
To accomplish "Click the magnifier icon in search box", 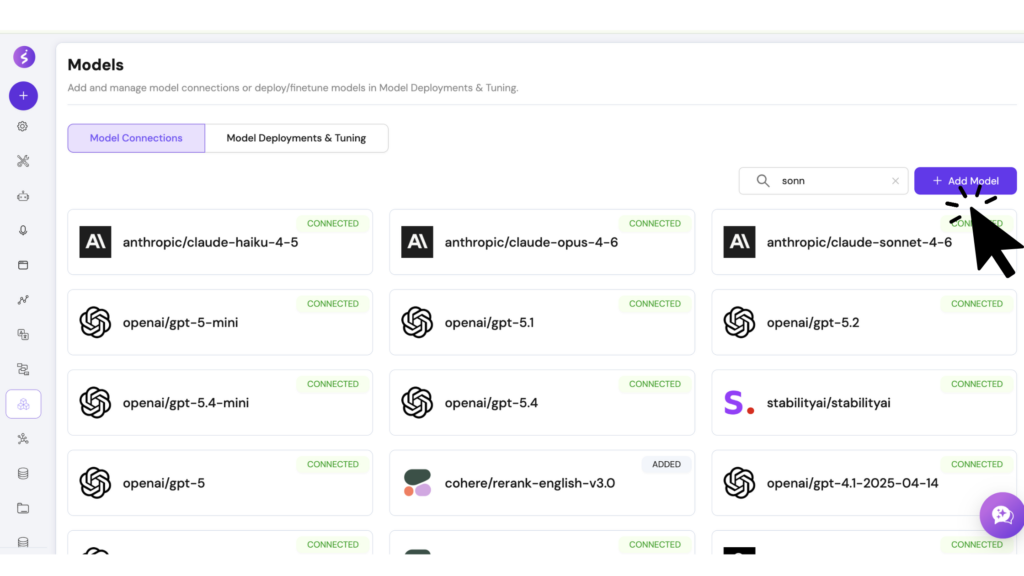I will [x=763, y=181].
